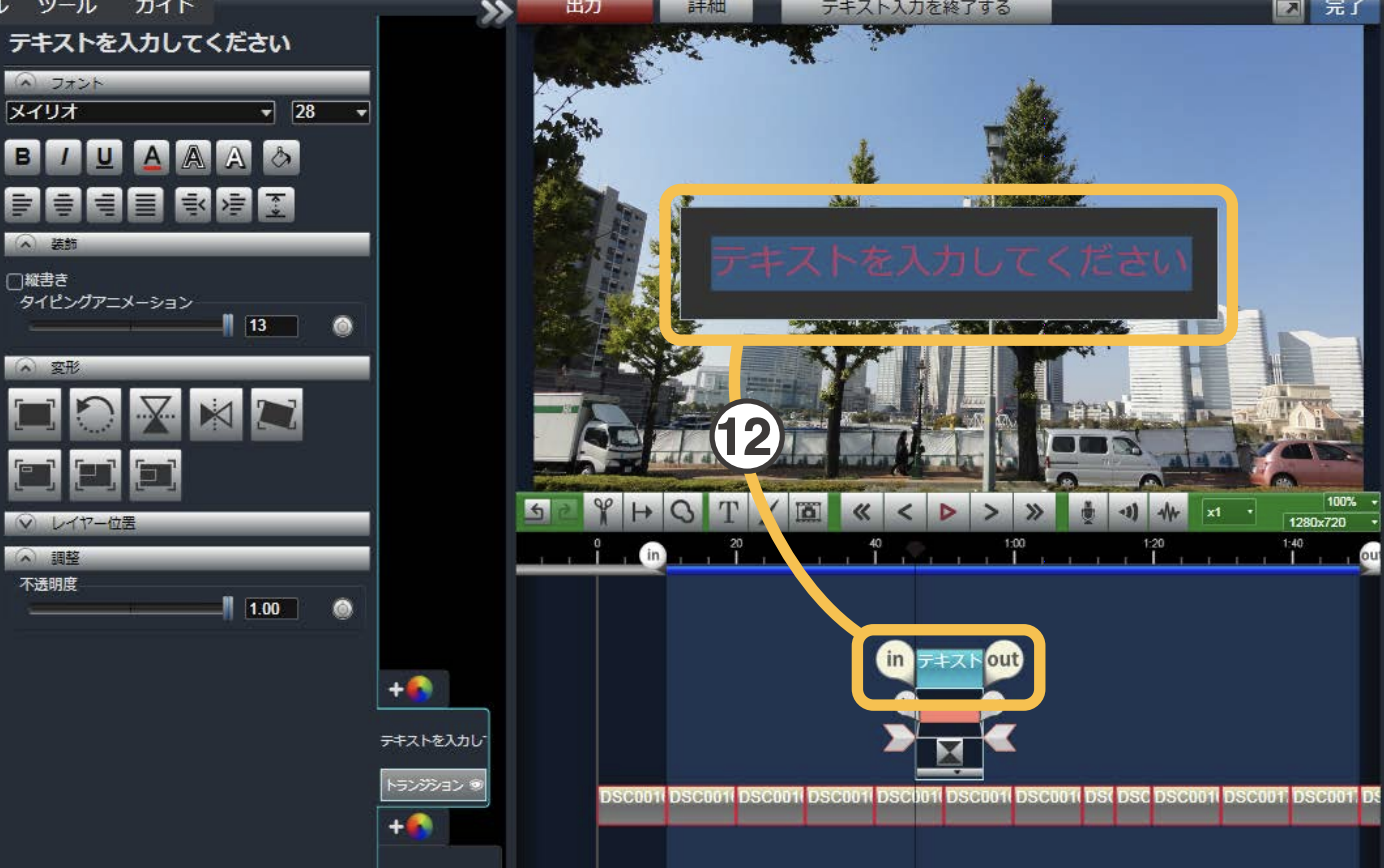Image resolution: width=1384 pixels, height=868 pixels.
Task: Click テキスト入力を終了する button
Action: tap(915, 9)
